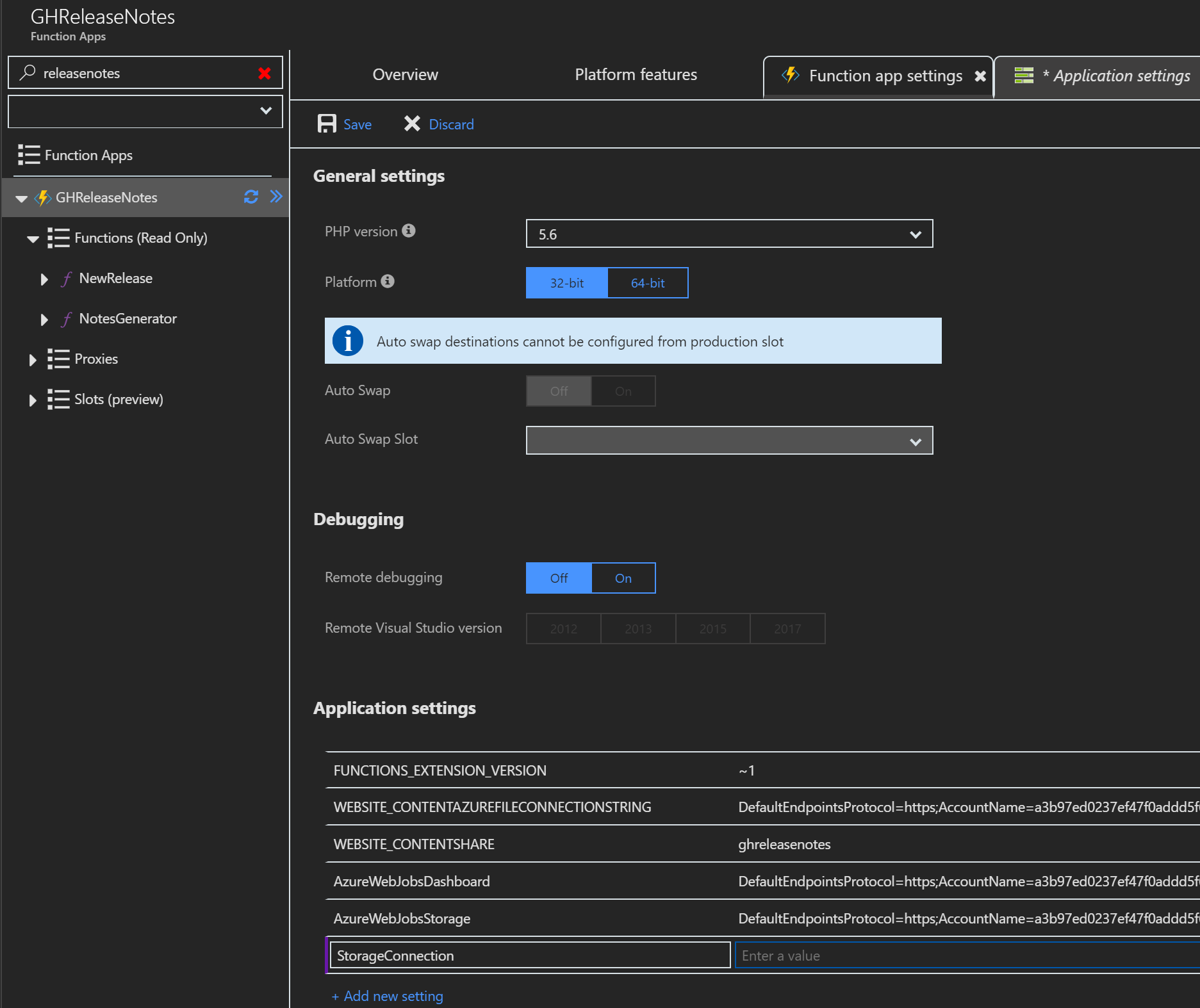Enter a value for StorageConnection
The height and width of the screenshot is (1008, 1200).
pyautogui.click(x=897, y=955)
